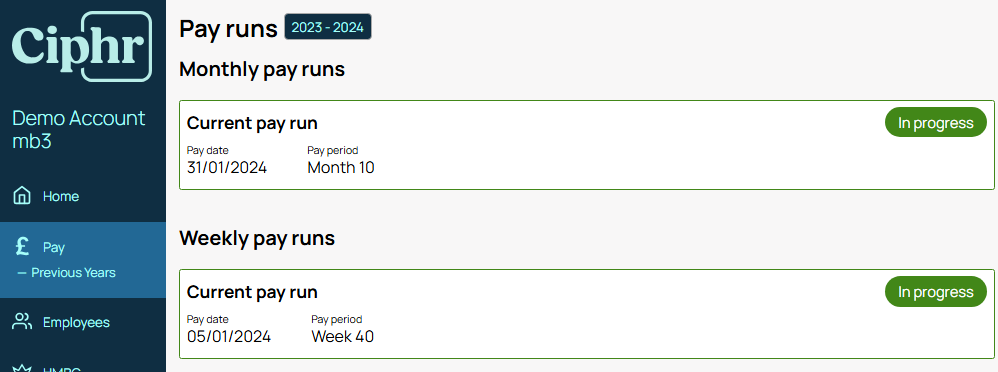Click the 05/01/2024 pay date
This screenshot has width=998, height=372.
point(228,336)
